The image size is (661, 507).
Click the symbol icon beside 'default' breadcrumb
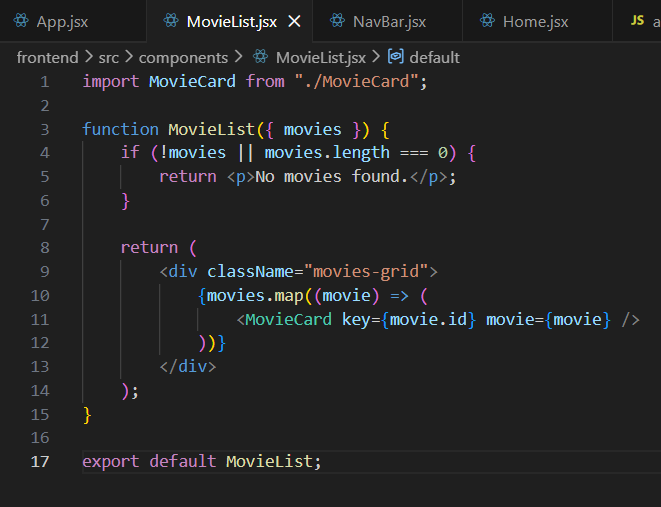[396, 57]
